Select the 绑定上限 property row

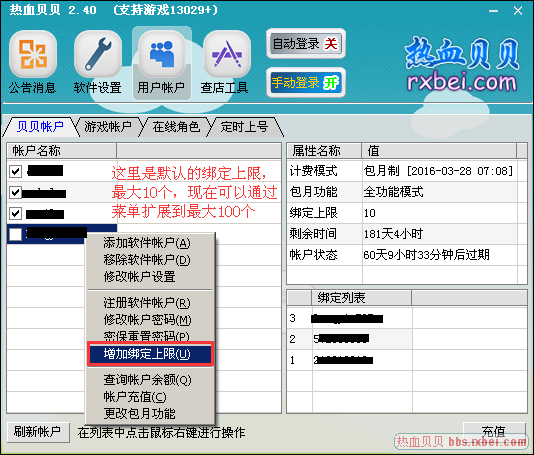pyautogui.click(x=402, y=213)
